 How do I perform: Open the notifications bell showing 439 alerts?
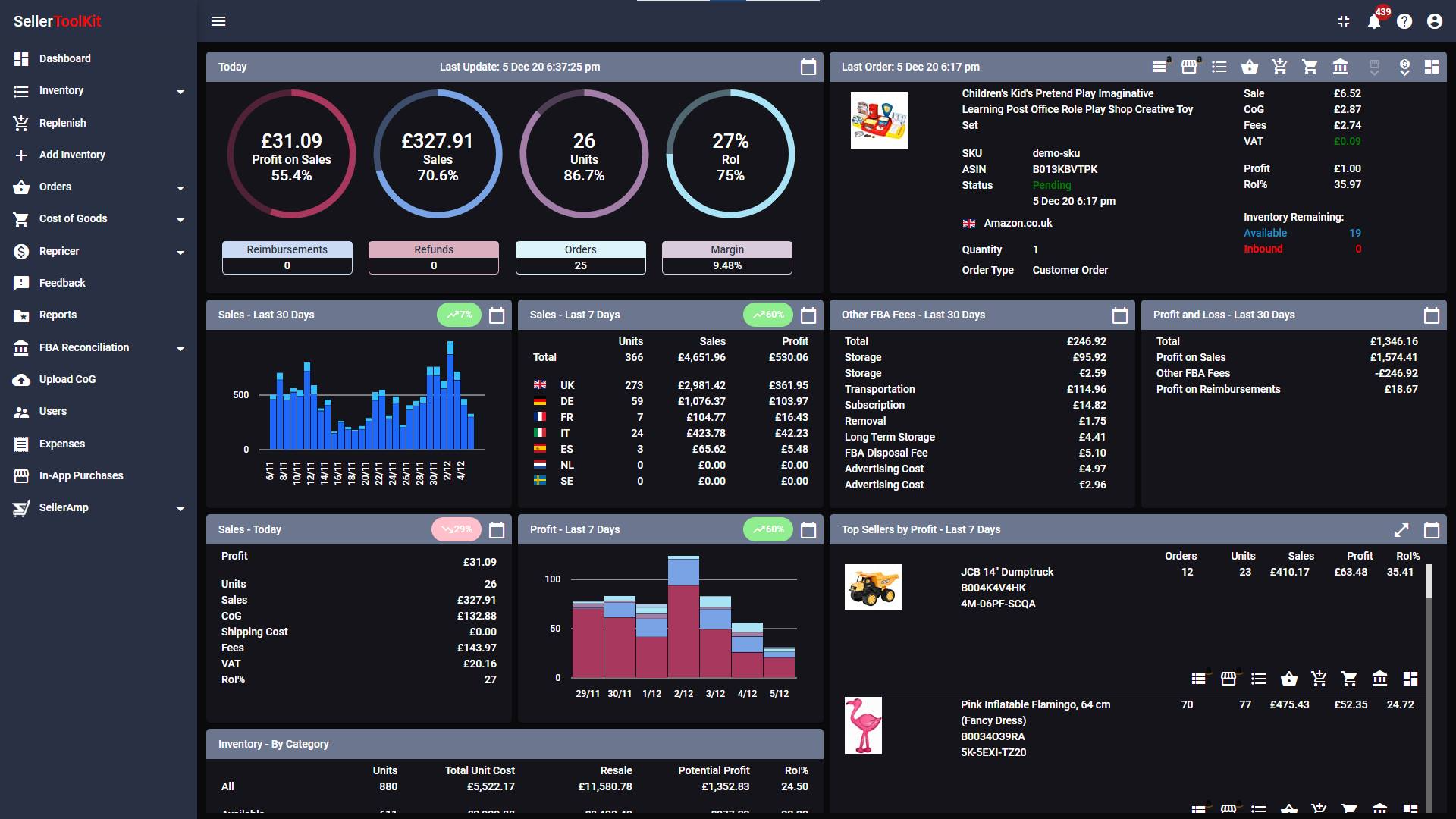(x=1373, y=21)
